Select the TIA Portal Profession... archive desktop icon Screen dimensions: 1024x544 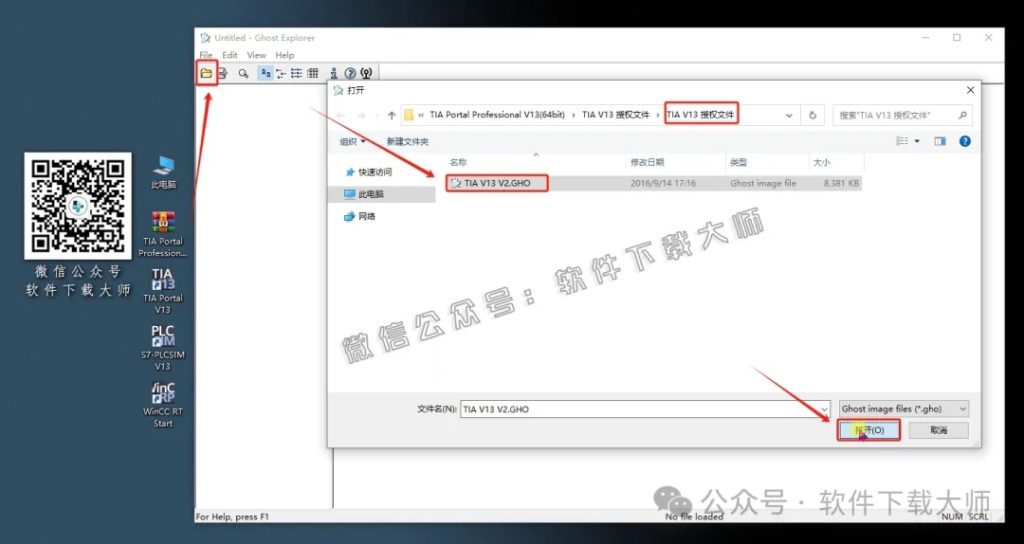[163, 234]
